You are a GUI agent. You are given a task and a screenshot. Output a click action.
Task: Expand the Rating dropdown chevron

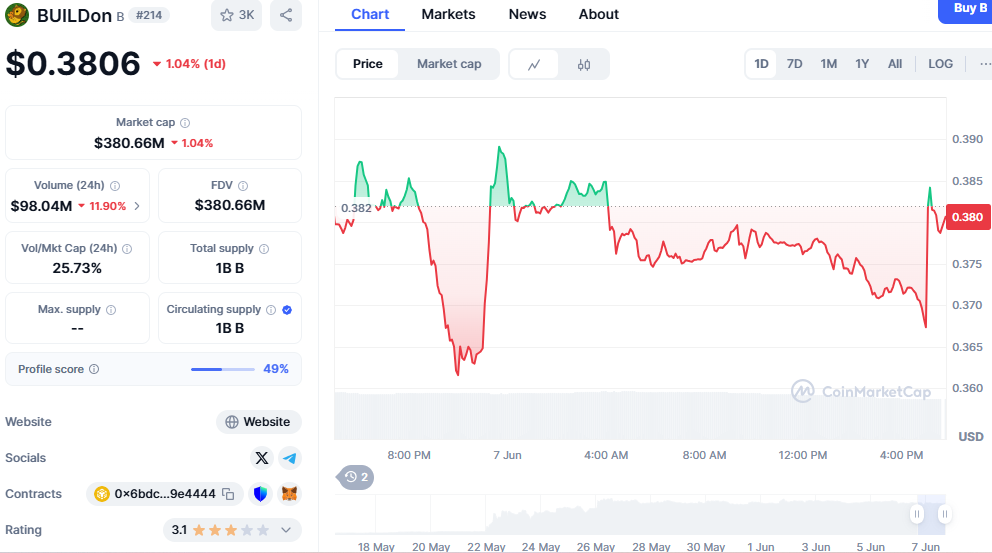tap(286, 530)
